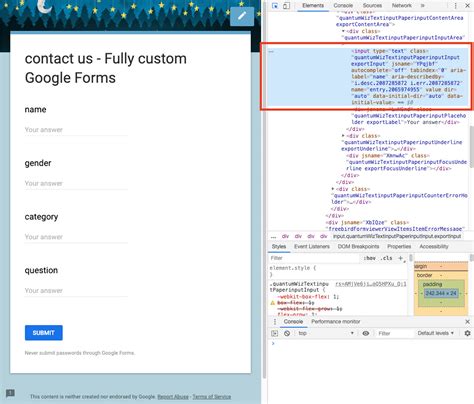Collapse the PaperinputInputArea div node
Screen dimensions: 474x404
343,31
